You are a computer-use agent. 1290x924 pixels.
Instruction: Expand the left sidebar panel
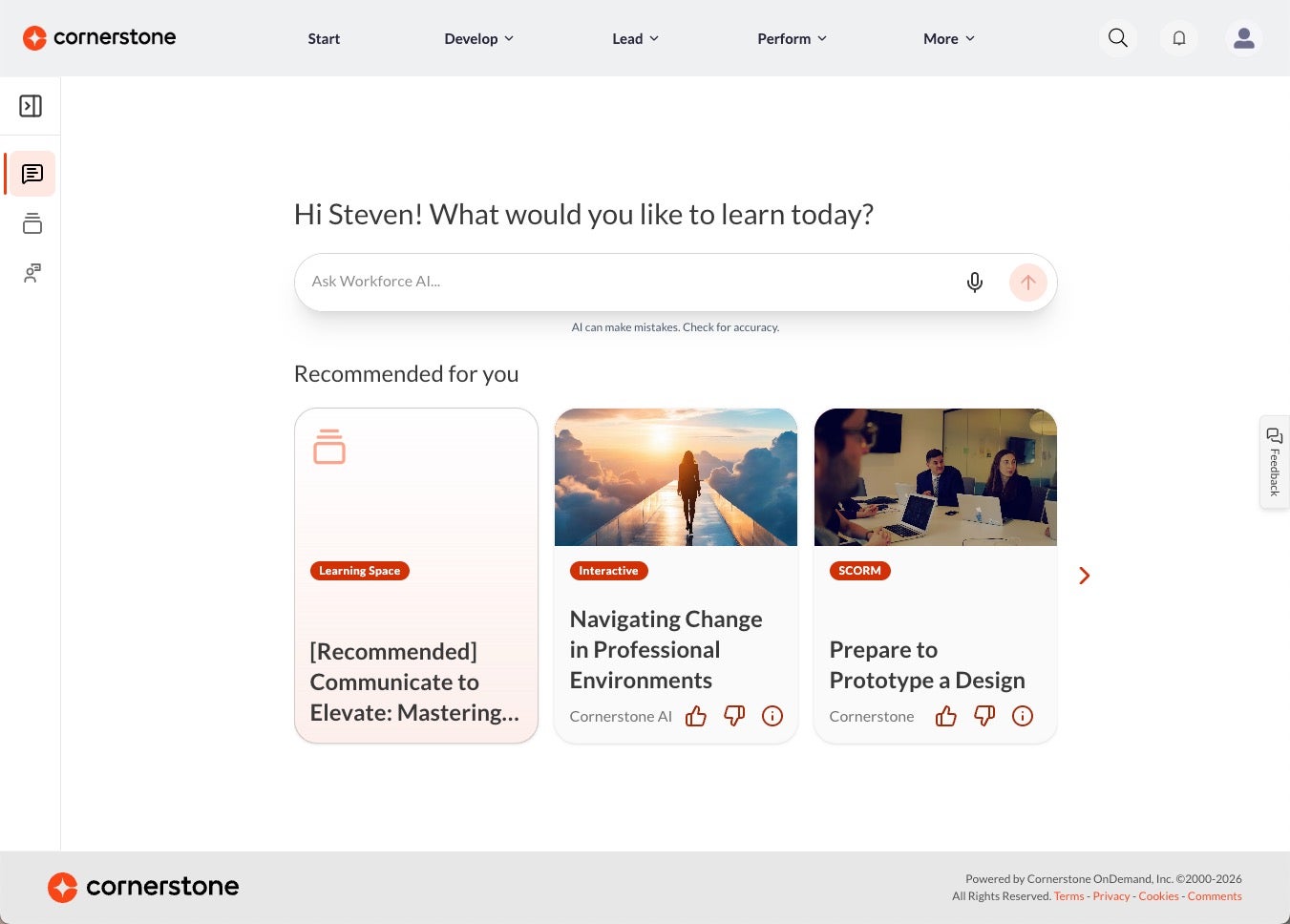(31, 106)
